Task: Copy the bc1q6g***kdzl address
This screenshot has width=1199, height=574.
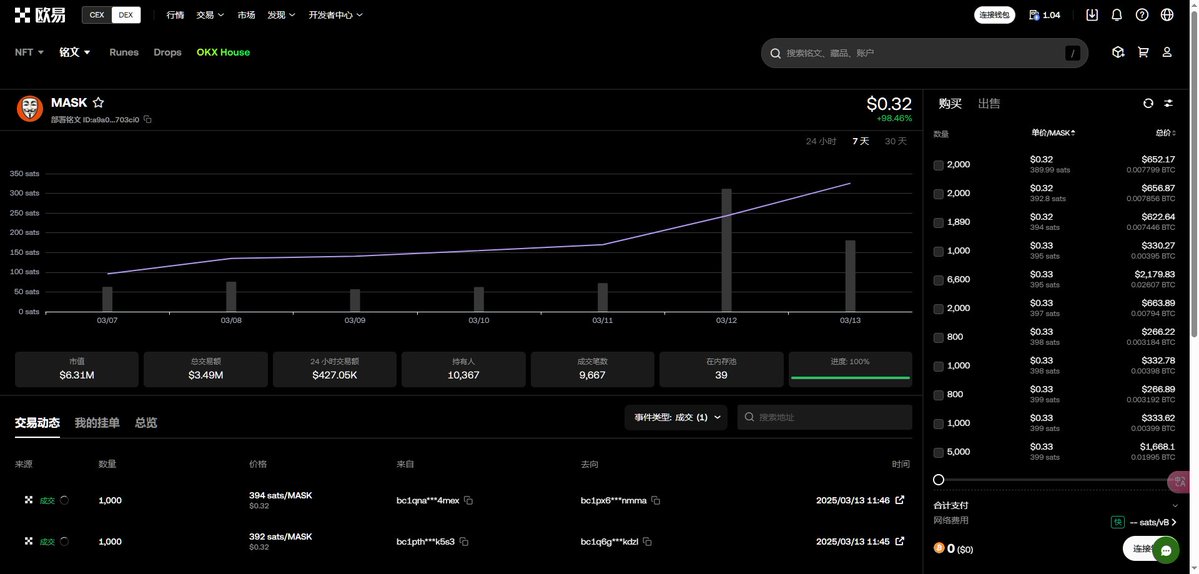Action: [x=648, y=542]
